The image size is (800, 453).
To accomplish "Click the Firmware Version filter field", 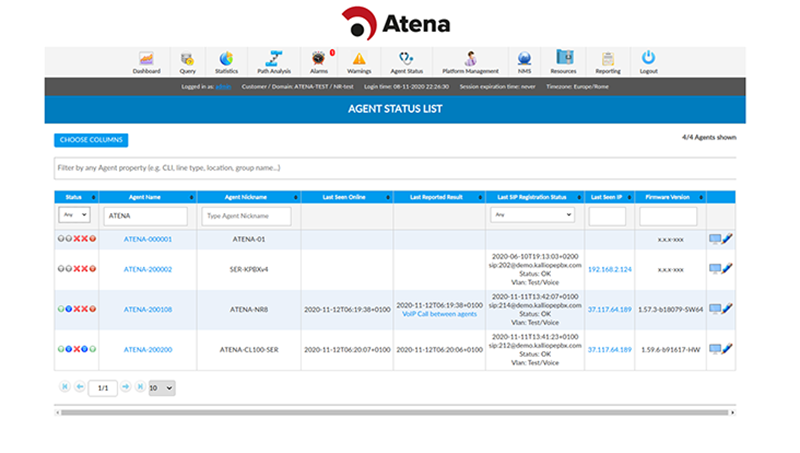I will coord(668,216).
